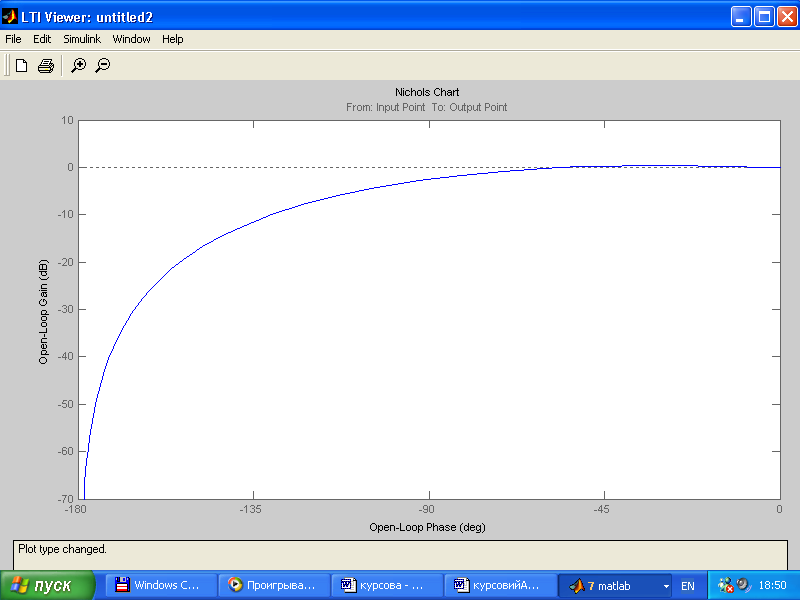The image size is (800, 600).
Task: Click the 'Plot type changed.' status text
Action: tap(62, 549)
